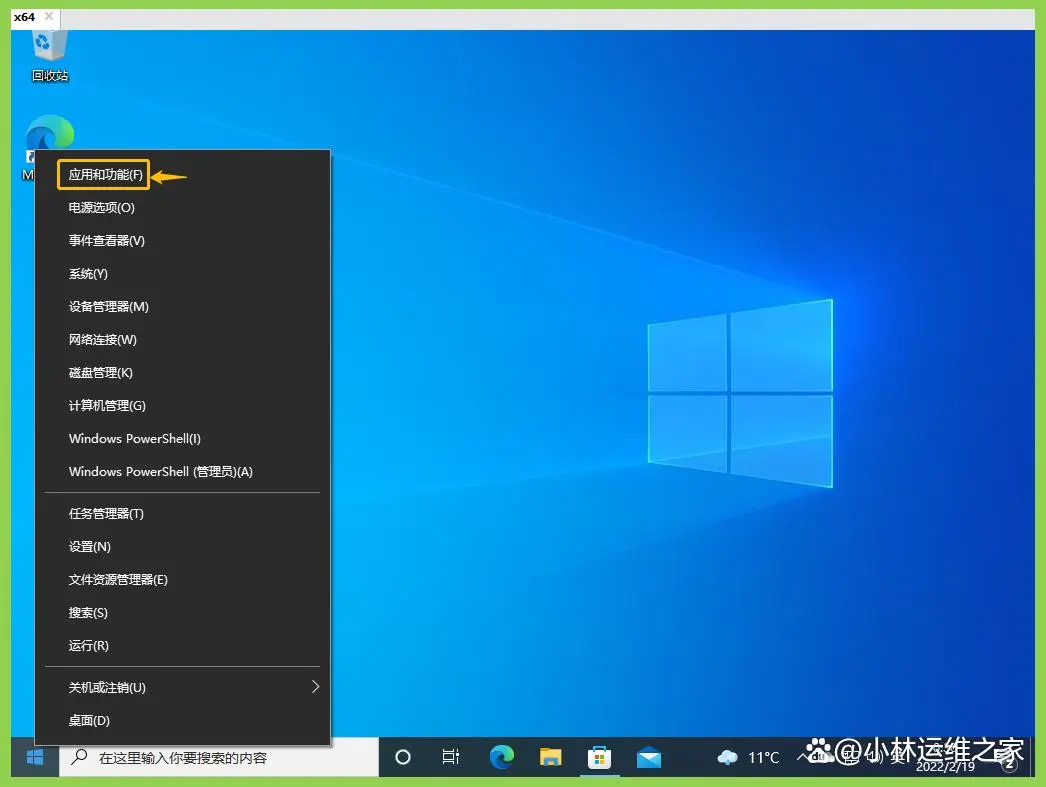
Task: Open Mail envelope icon on taskbar
Action: point(648,758)
